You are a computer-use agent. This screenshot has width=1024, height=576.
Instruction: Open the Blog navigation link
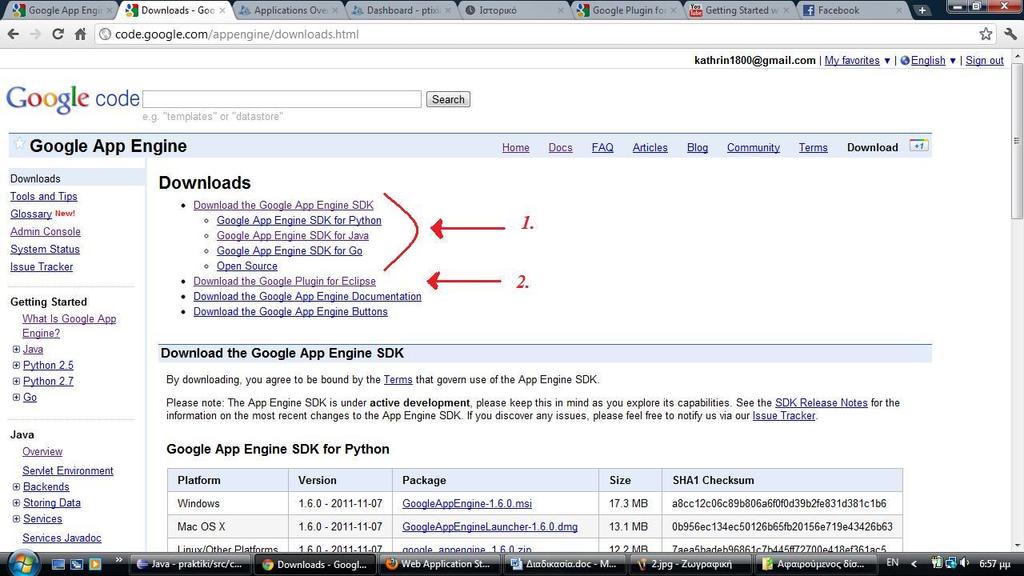pyautogui.click(x=697, y=148)
